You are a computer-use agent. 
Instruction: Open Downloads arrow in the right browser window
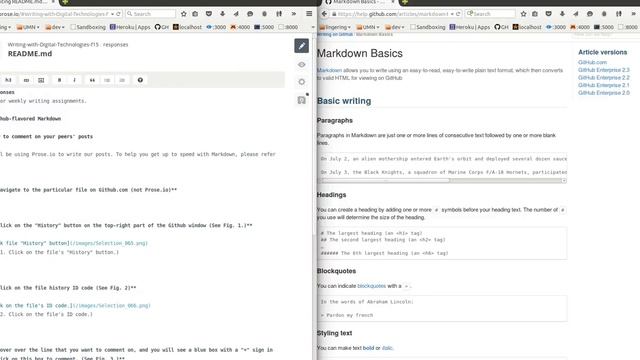562,14
